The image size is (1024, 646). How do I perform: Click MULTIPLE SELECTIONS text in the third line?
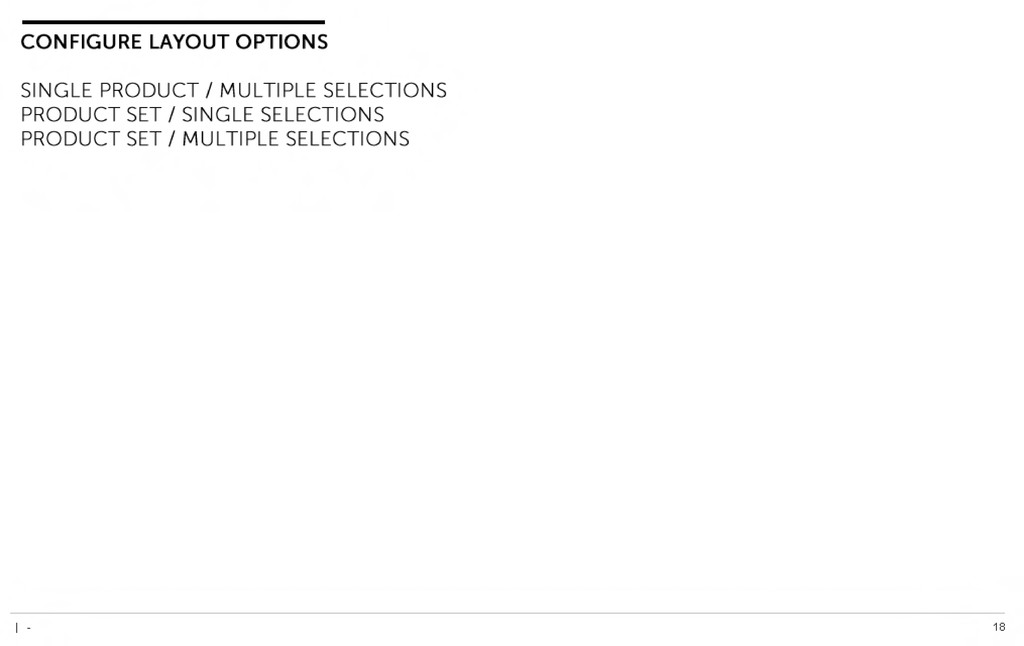[x=296, y=138]
